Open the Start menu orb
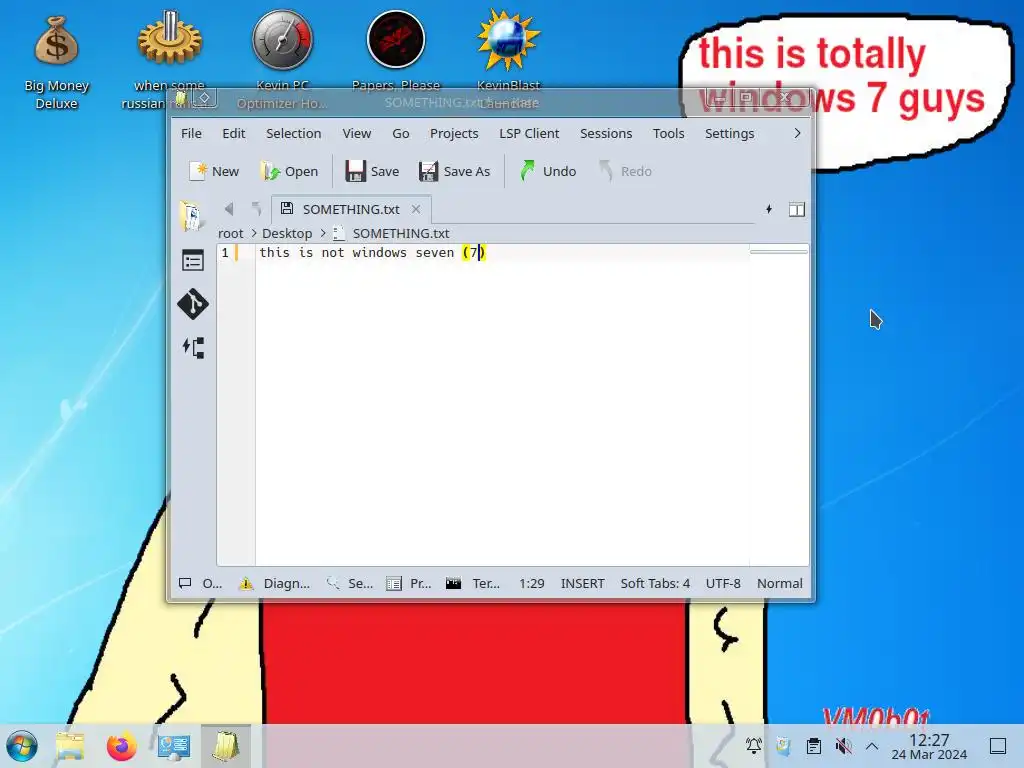This screenshot has width=1024, height=768. pyautogui.click(x=22, y=746)
